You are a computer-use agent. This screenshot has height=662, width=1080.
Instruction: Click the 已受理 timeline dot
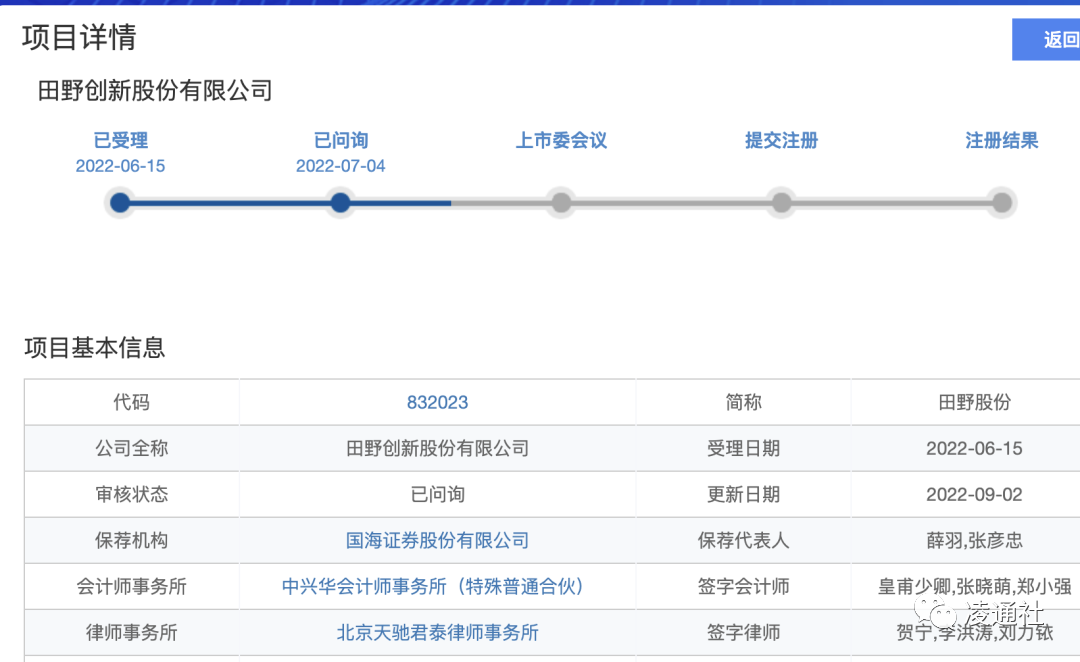121,203
